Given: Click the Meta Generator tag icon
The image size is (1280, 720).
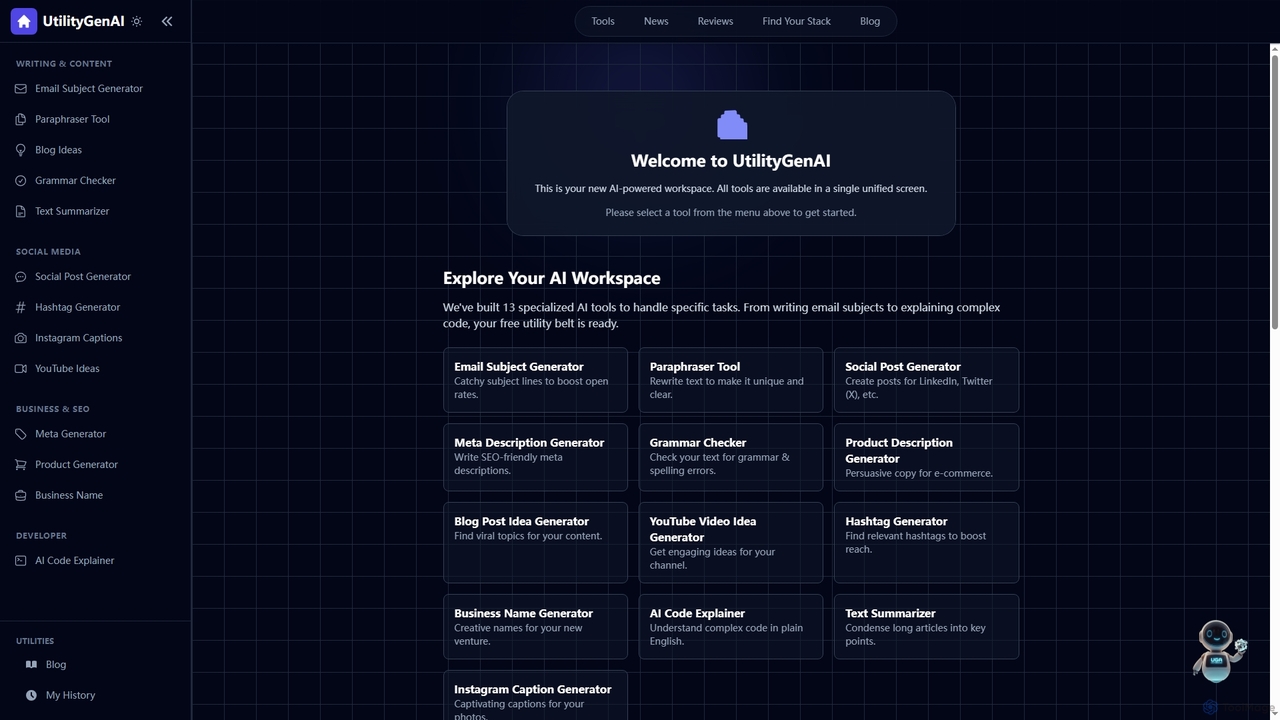Looking at the screenshot, I should click(21, 434).
